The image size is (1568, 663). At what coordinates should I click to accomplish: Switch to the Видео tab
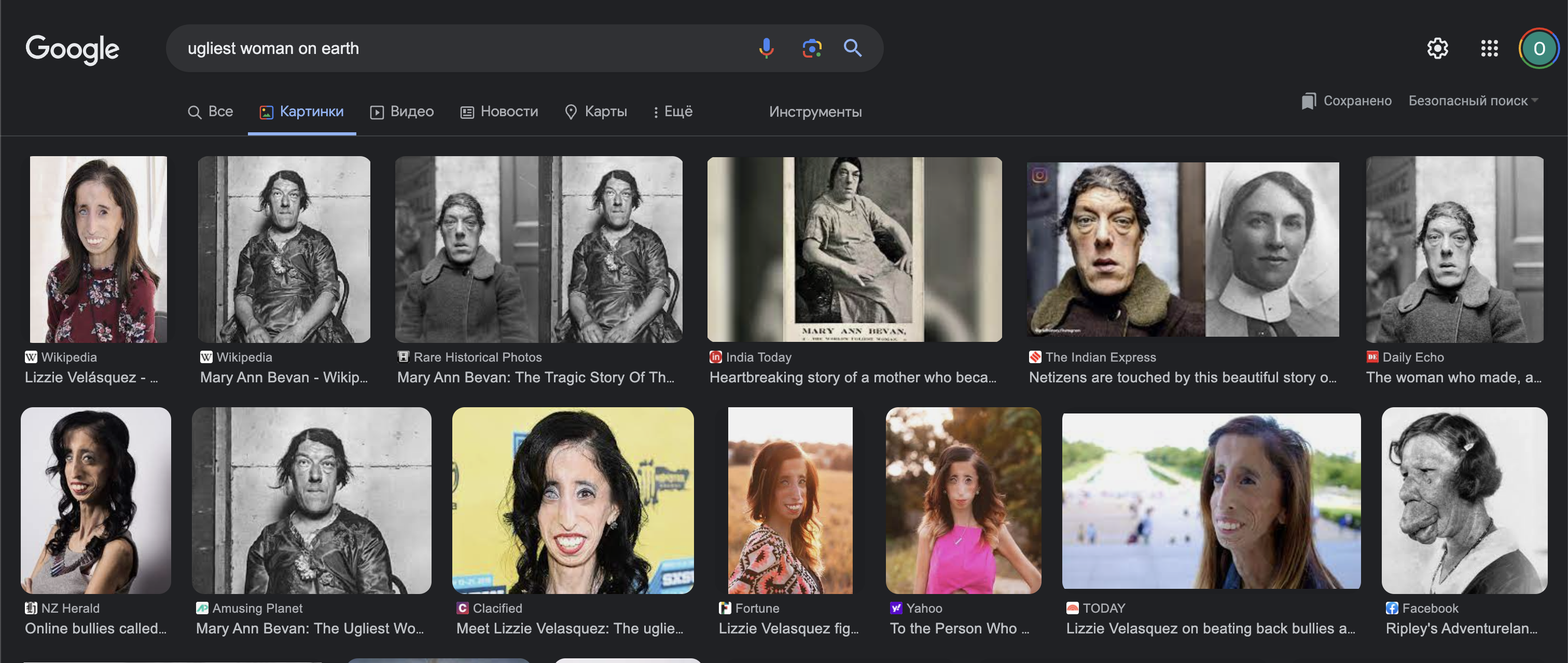pyautogui.click(x=402, y=112)
